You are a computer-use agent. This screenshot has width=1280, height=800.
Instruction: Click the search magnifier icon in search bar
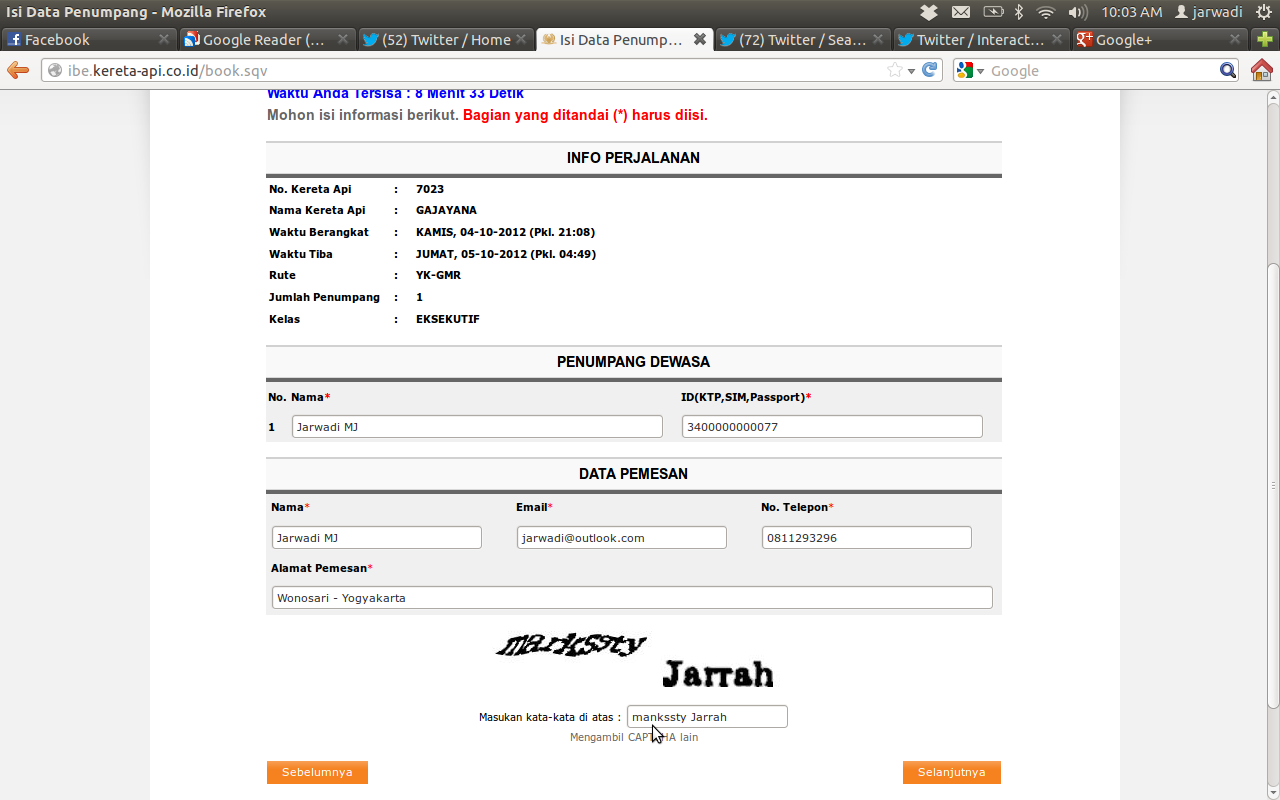(x=1228, y=70)
